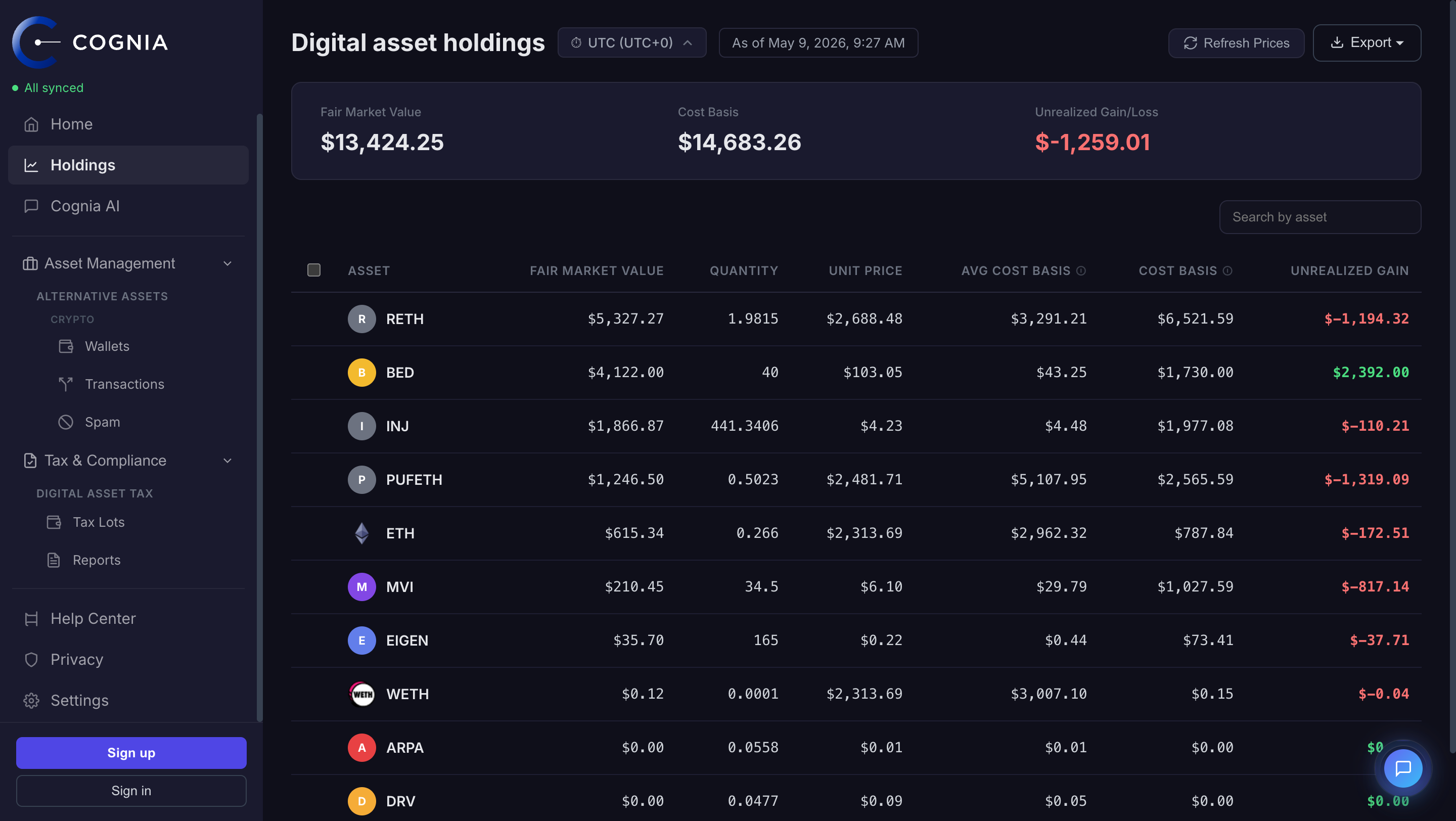Click the Sign in button
Image resolution: width=1456 pixels, height=821 pixels.
tap(131, 791)
